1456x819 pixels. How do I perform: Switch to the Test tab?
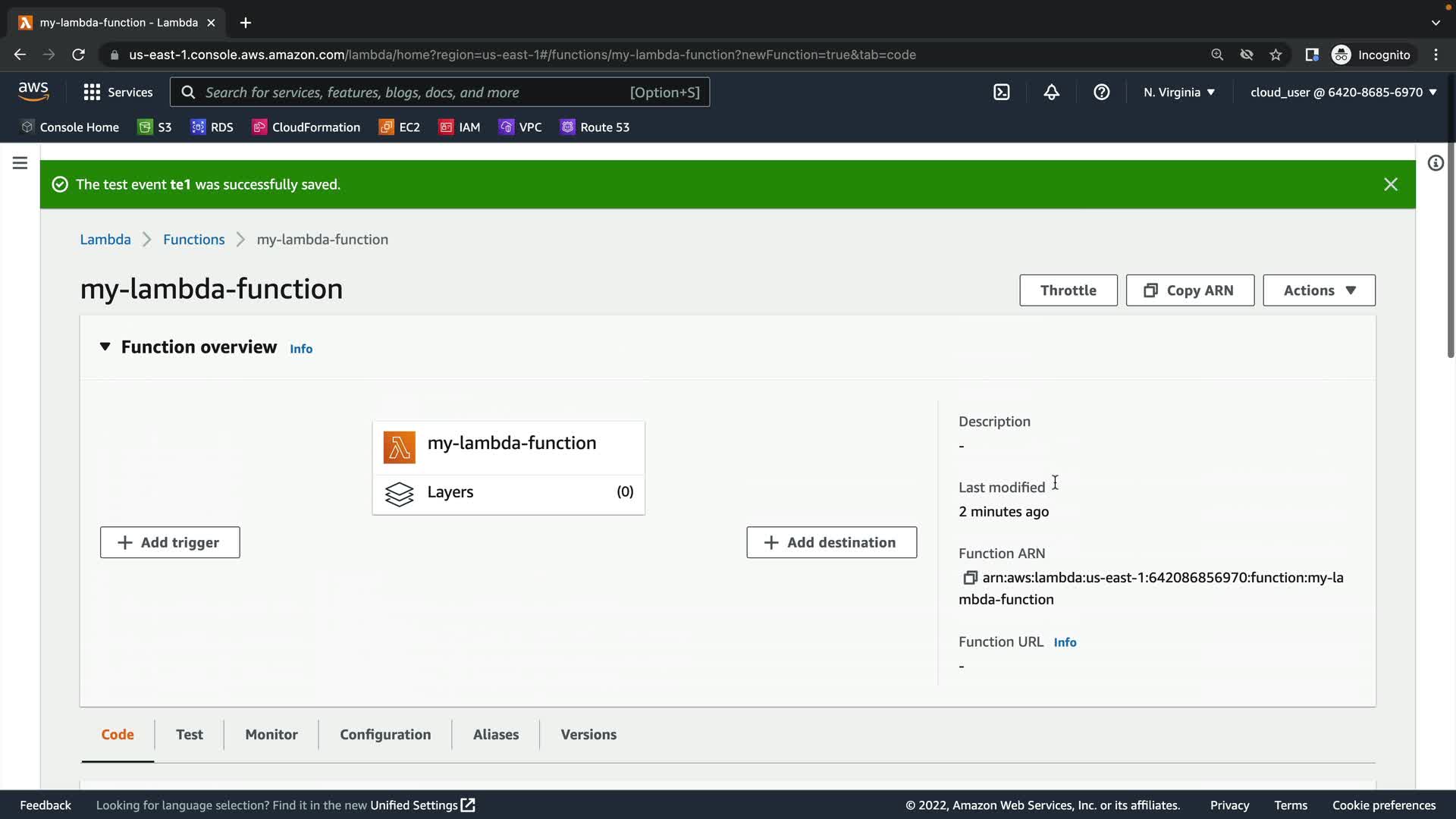190,735
